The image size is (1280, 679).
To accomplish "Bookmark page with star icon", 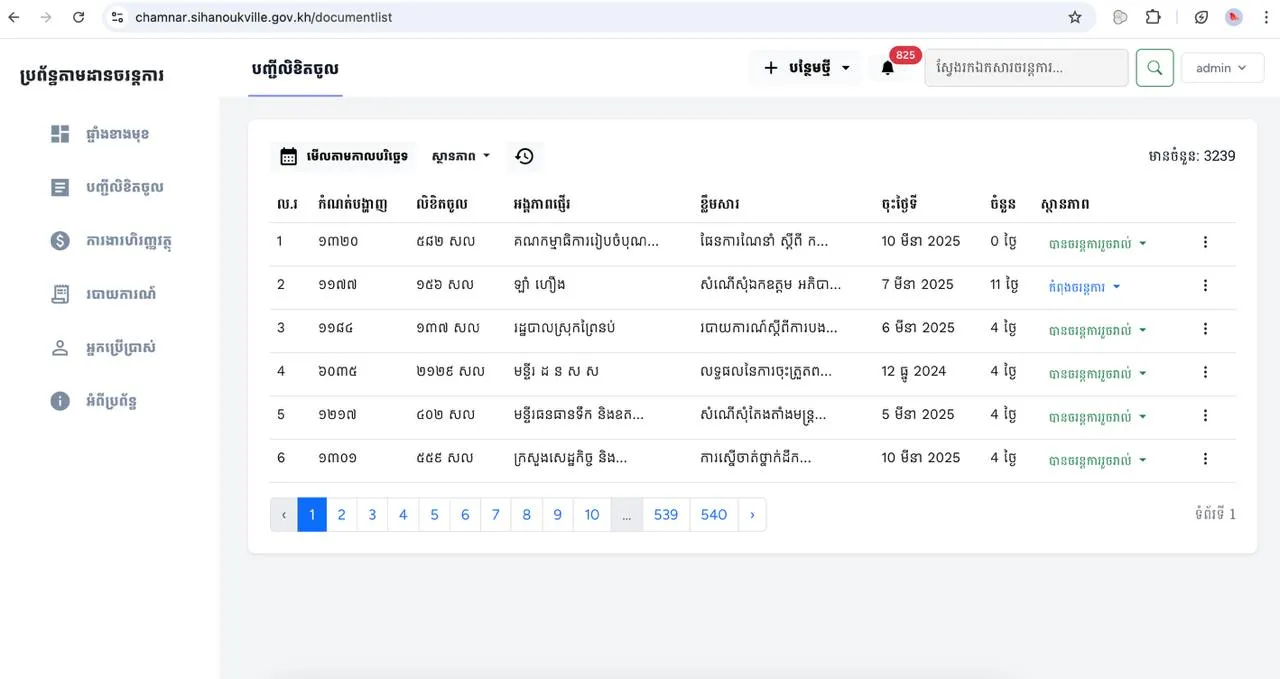I will pos(1075,17).
